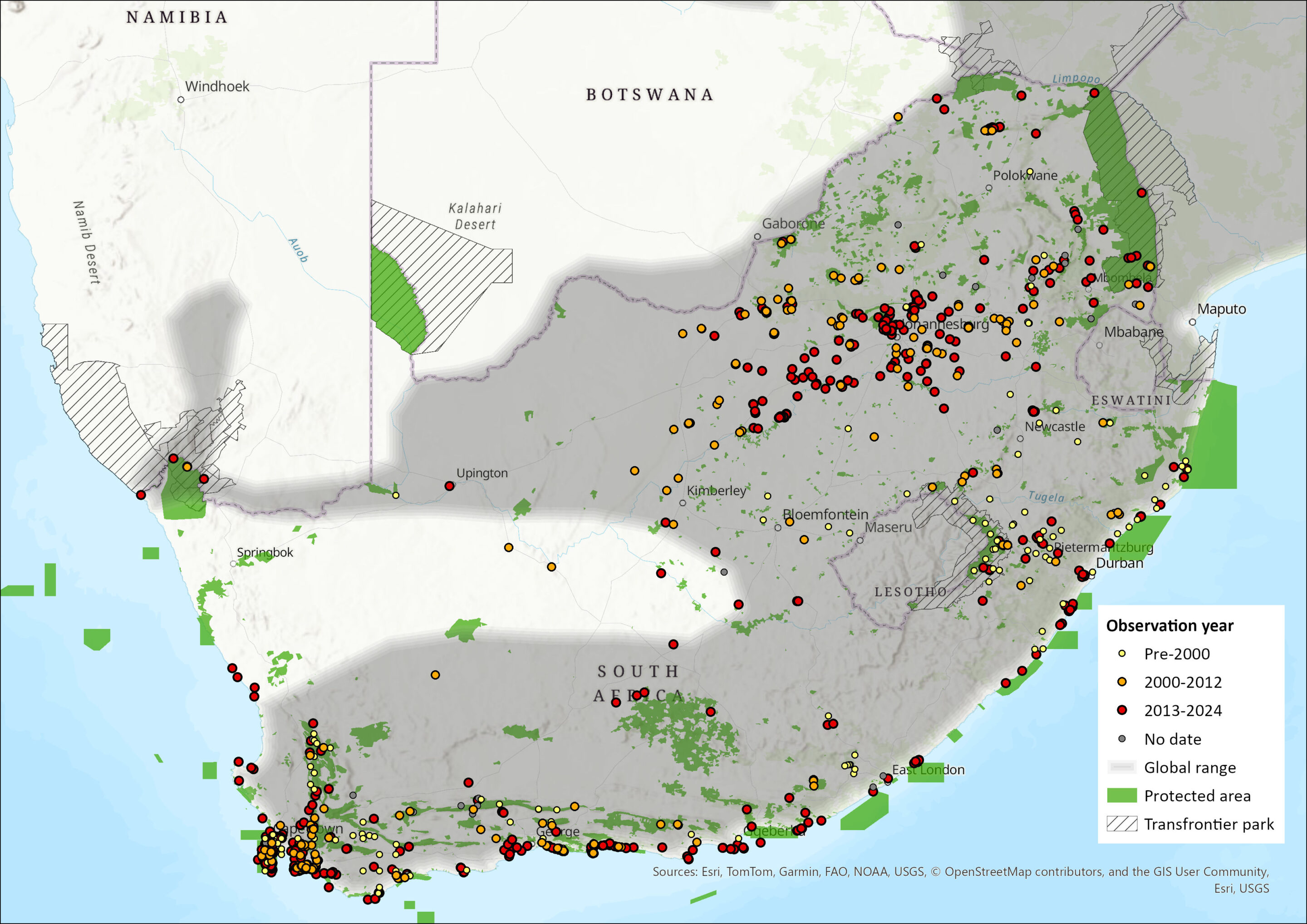Click the yellow Pre-2000 legend dot
This screenshot has height=924, width=1307.
pos(1122,654)
